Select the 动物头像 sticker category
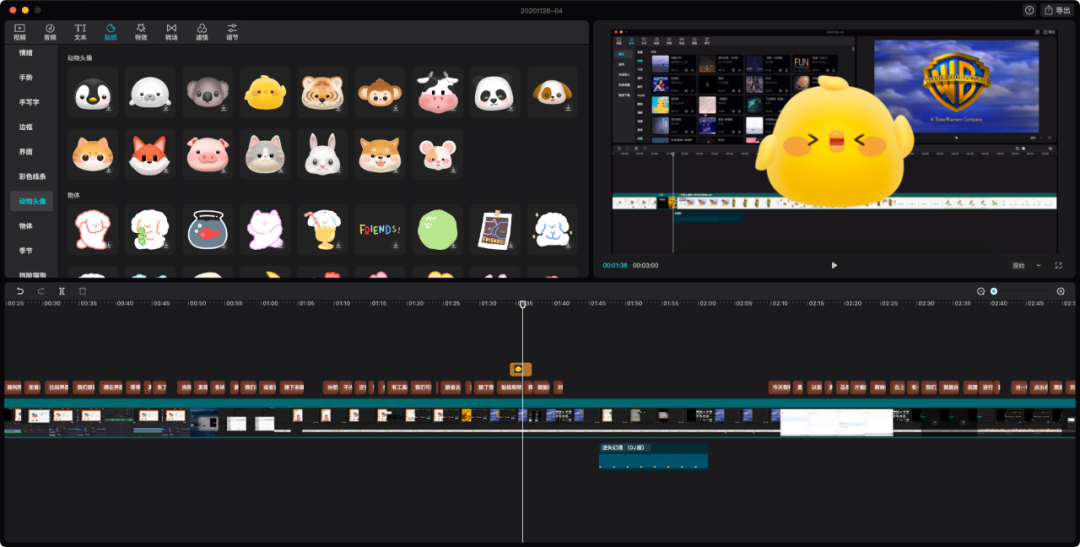 pyautogui.click(x=32, y=201)
